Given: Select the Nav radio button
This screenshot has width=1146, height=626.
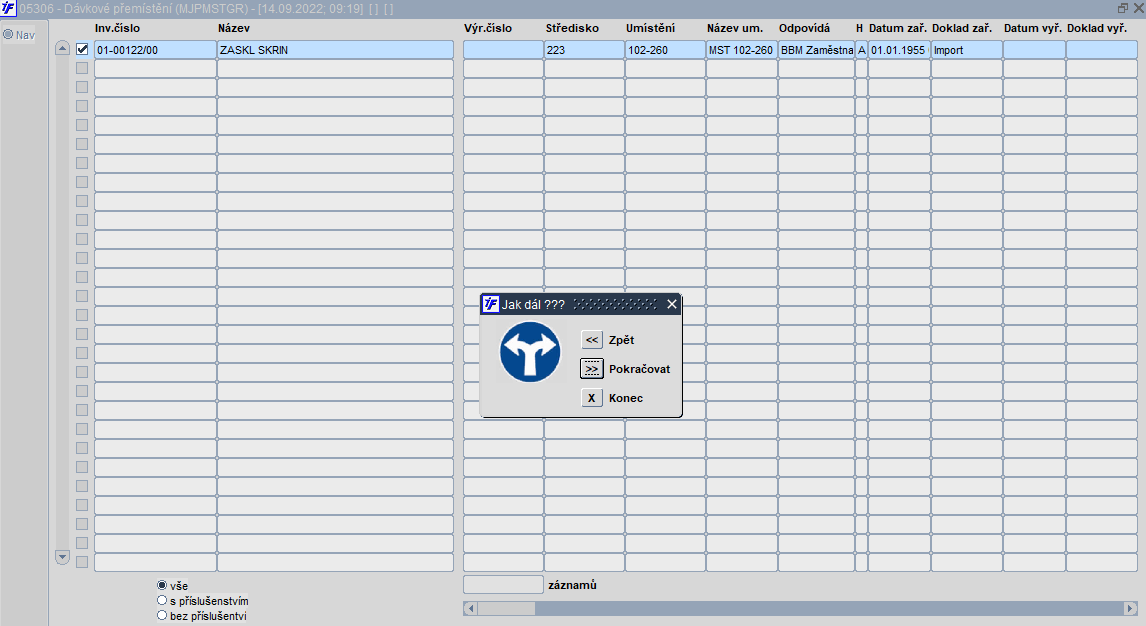Looking at the screenshot, I should (x=8, y=34).
